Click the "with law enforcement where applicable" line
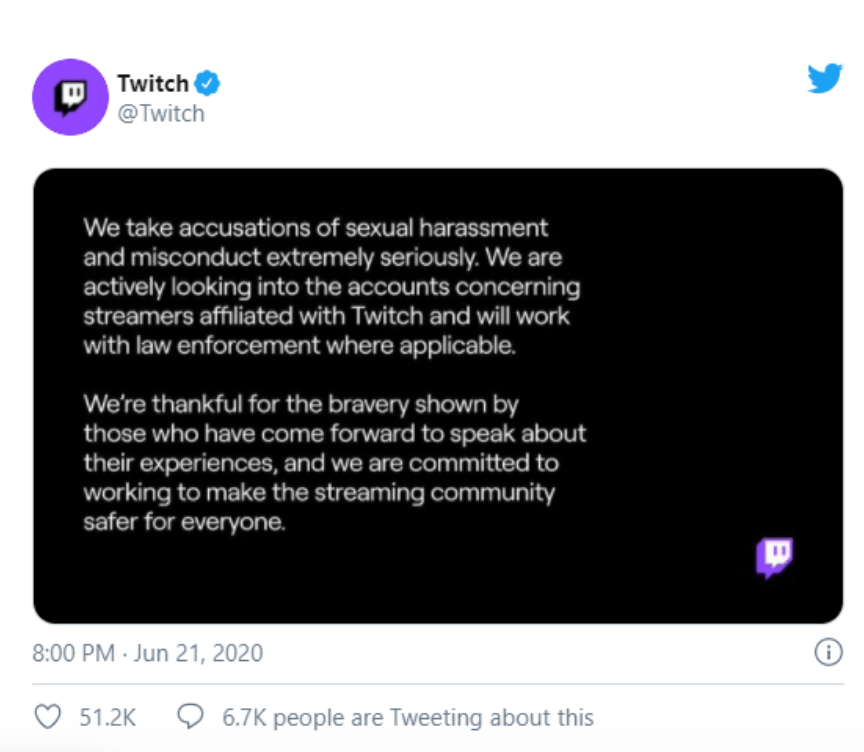Screen dimensions: 864x752 299,345
